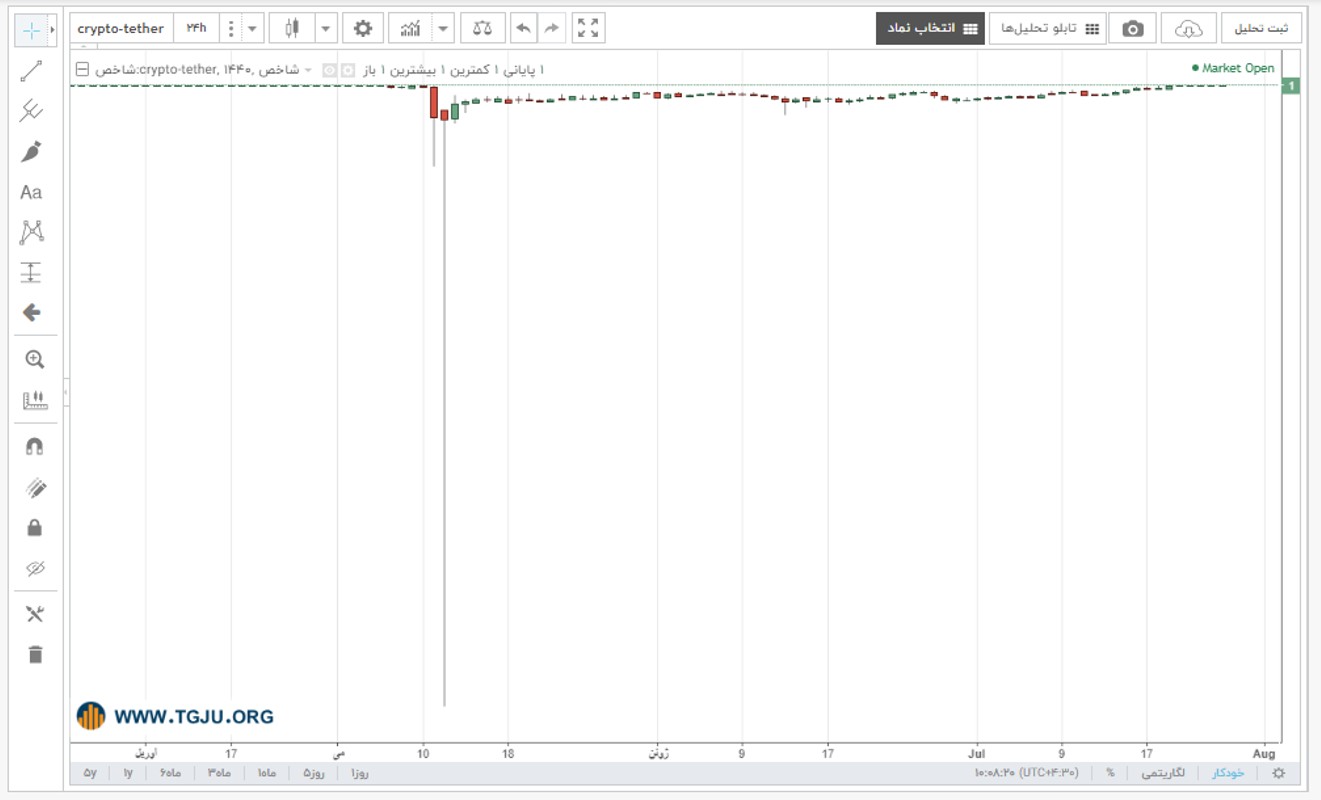Screen dimensions: 1321x800
Task: Click the back arrow icon in sidebar
Action: (31, 313)
